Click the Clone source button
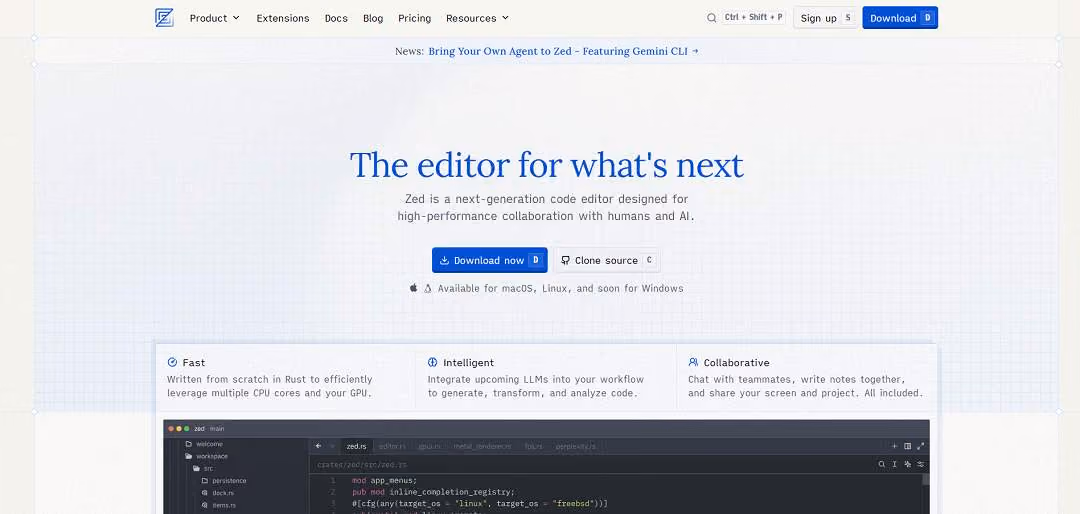 (x=606, y=260)
